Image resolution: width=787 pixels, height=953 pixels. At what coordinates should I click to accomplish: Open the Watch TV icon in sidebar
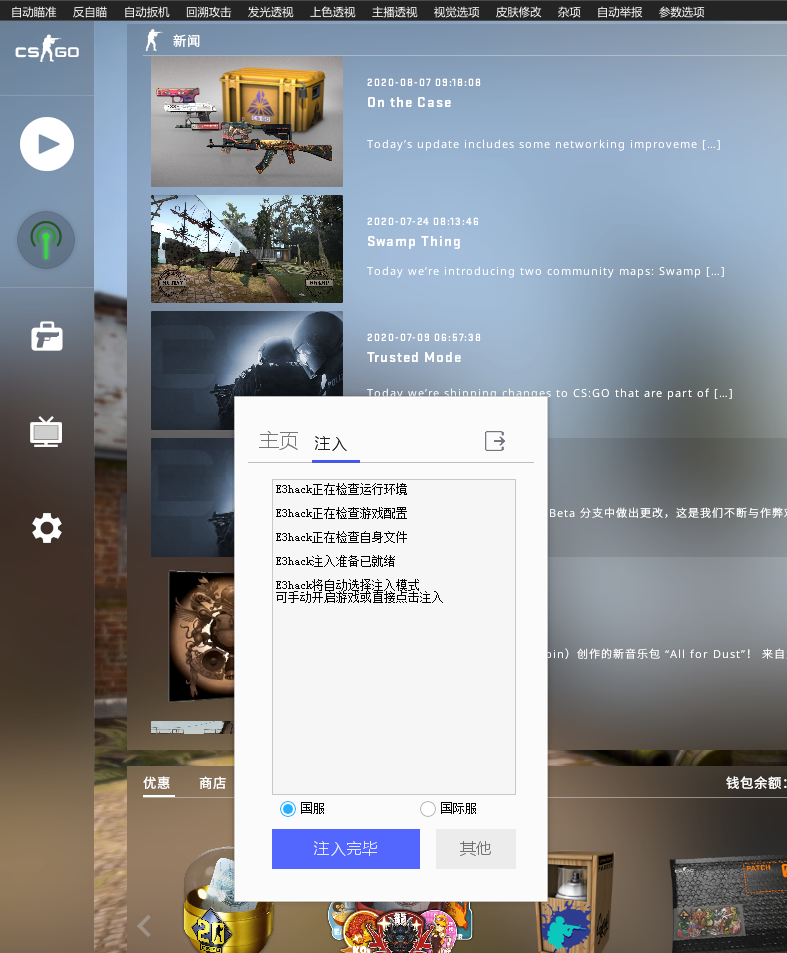click(47, 432)
